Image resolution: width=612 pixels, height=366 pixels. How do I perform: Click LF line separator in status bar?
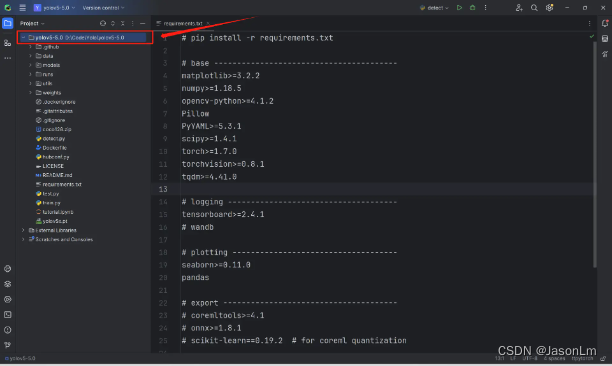click(513, 358)
